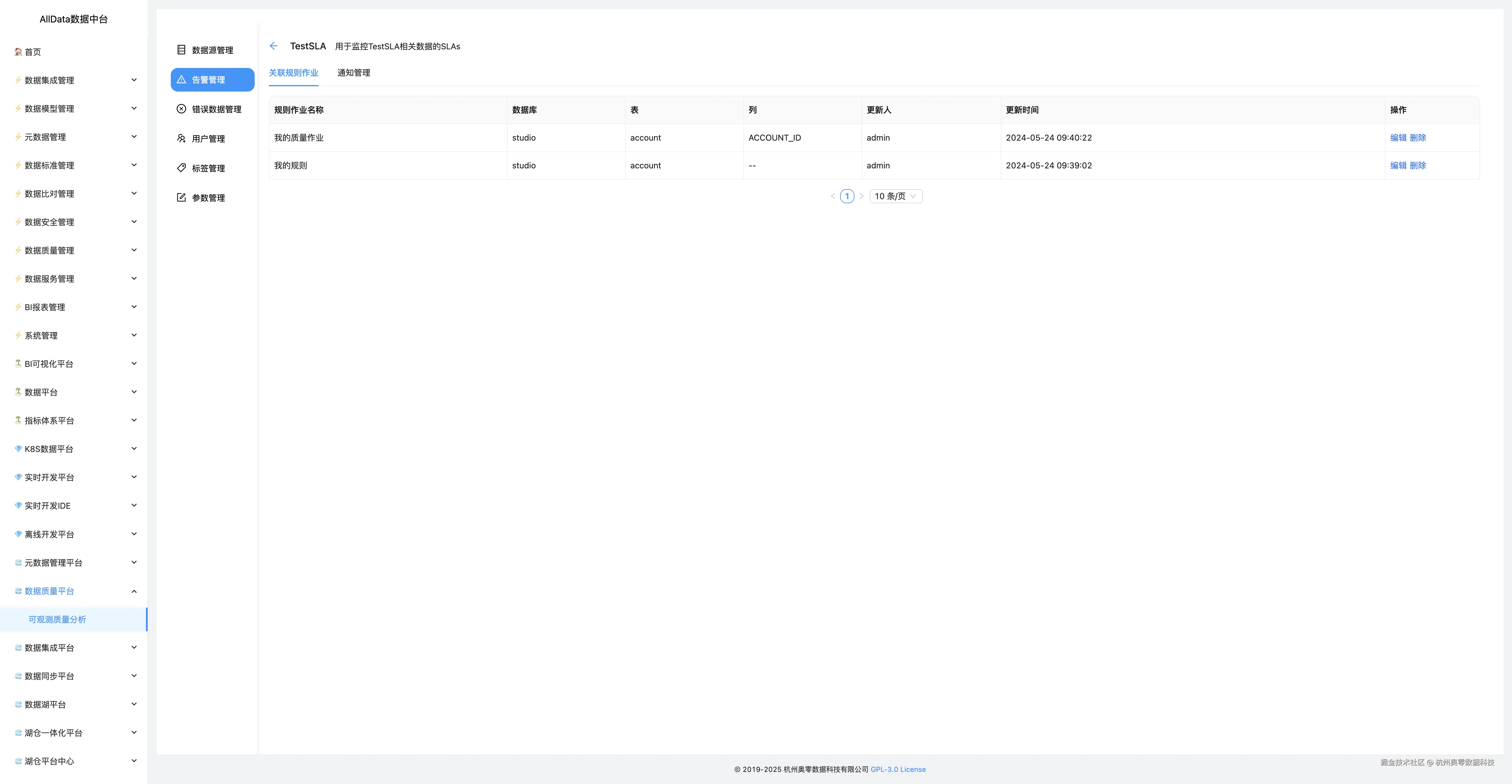
Task: Open the GPL-3.0 License link
Action: [x=898, y=769]
